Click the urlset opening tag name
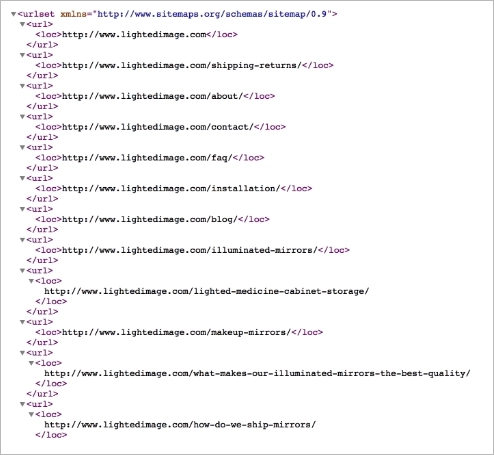Screen dimensions: 494x455 (x=38, y=14)
